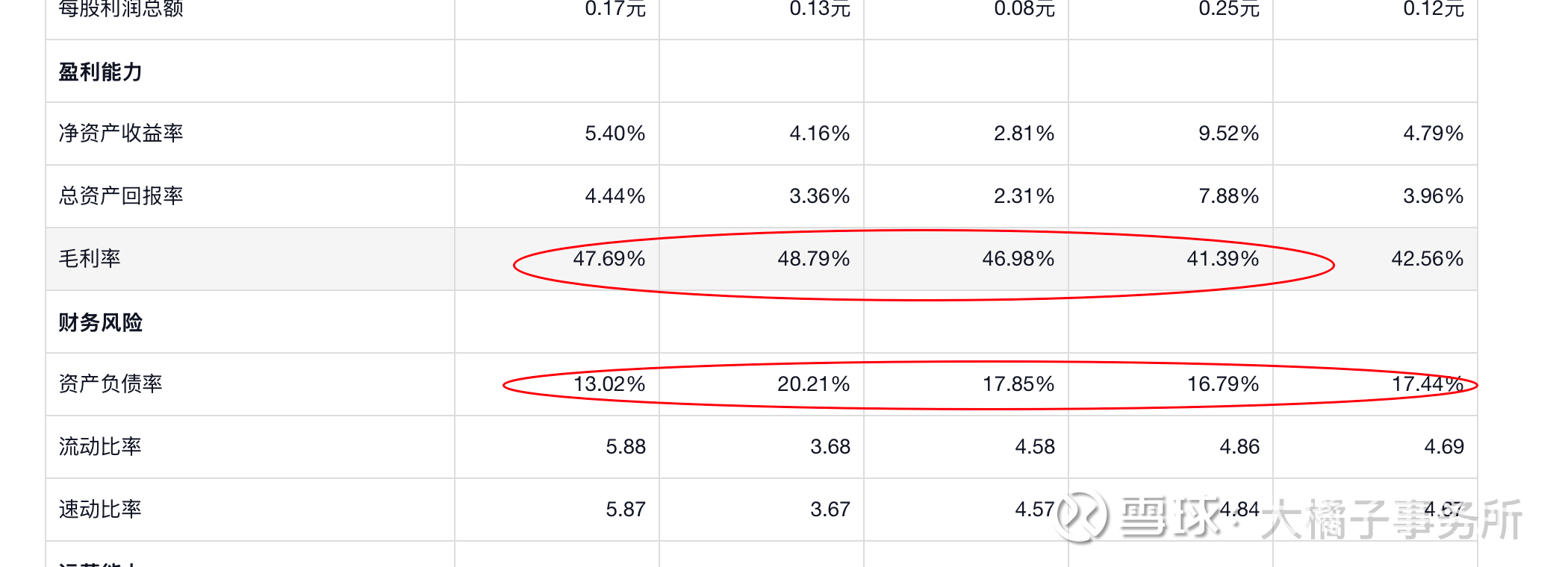This screenshot has width=1568, height=567.
Task: Click the 盈利能力 section header
Action: point(100,72)
